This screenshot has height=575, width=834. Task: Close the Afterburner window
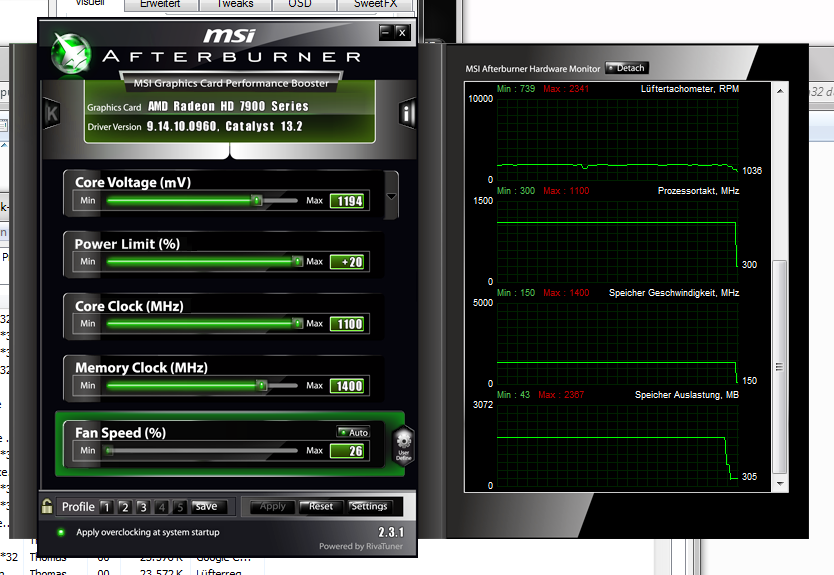coord(402,32)
